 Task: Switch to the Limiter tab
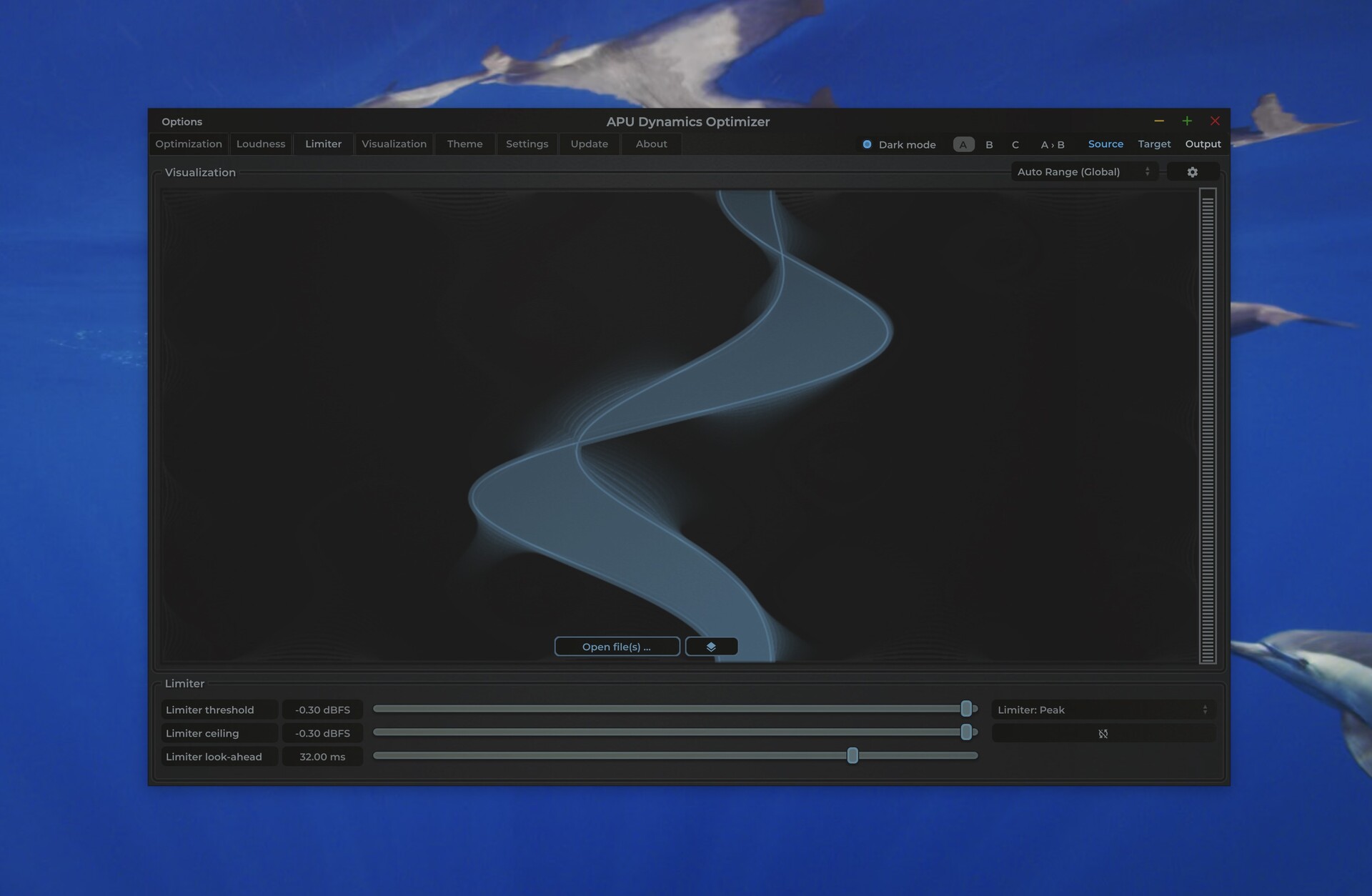tap(323, 144)
